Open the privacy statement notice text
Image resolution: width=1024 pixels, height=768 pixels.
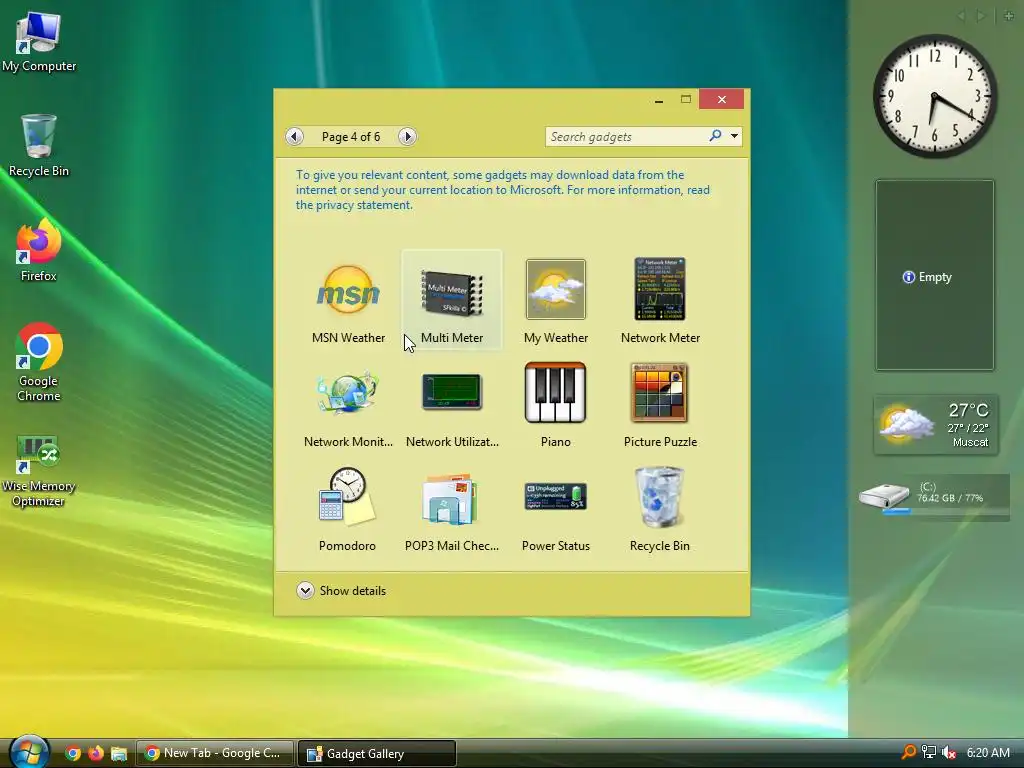coord(503,190)
